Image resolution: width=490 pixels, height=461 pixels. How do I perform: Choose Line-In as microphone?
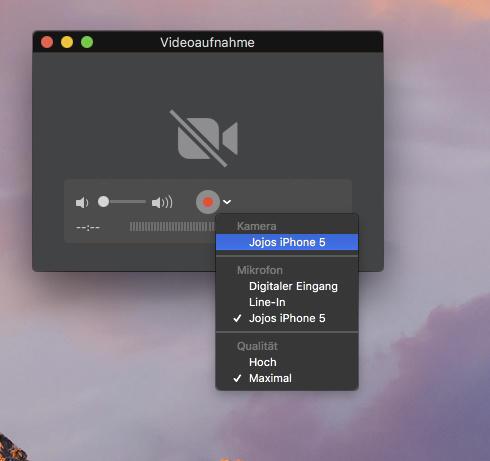pos(287,302)
